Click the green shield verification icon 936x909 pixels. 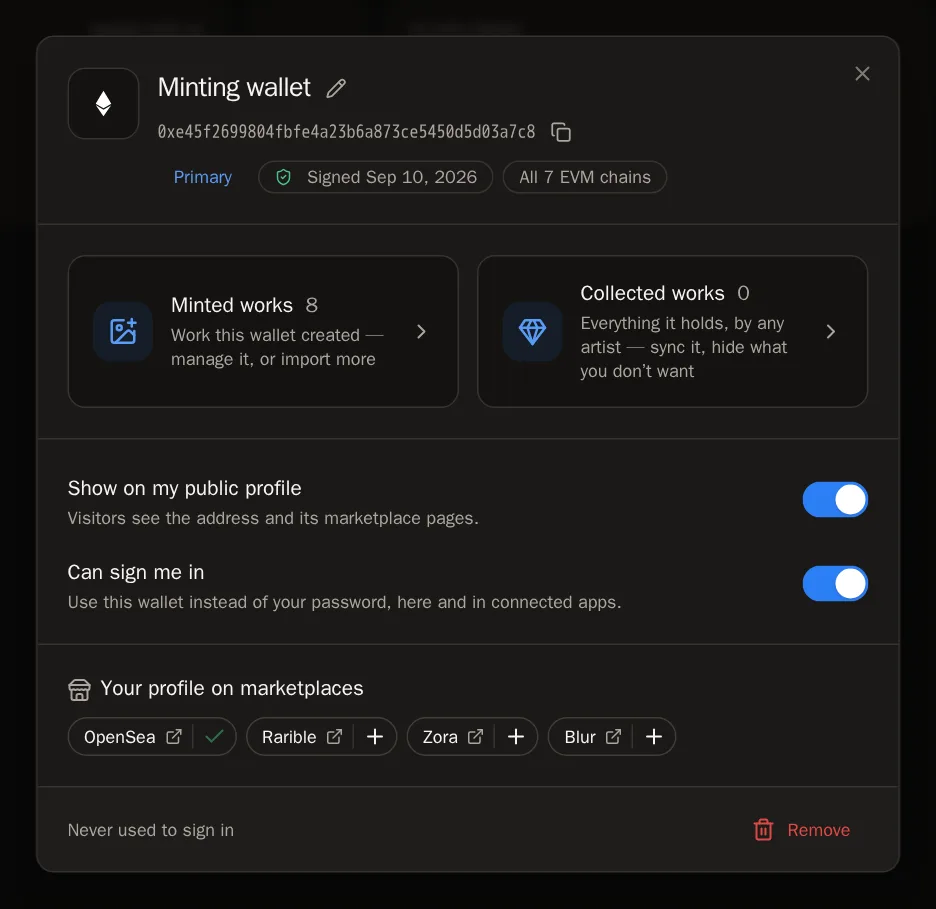point(284,177)
